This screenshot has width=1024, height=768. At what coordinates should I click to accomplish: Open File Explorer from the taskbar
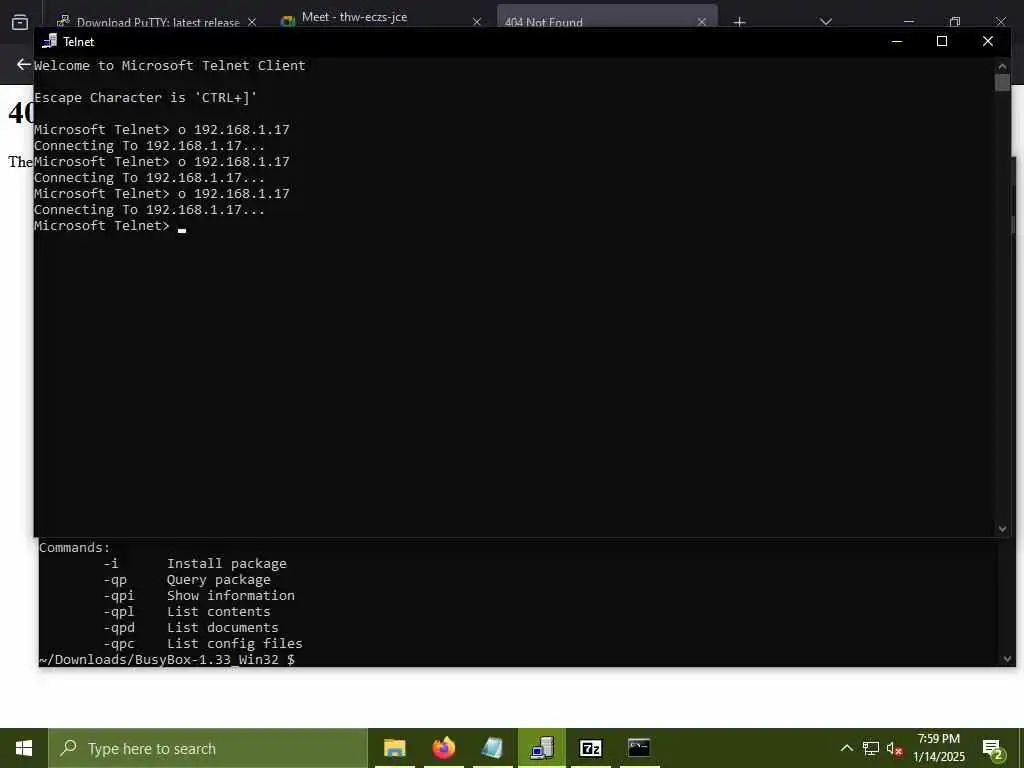(x=394, y=748)
